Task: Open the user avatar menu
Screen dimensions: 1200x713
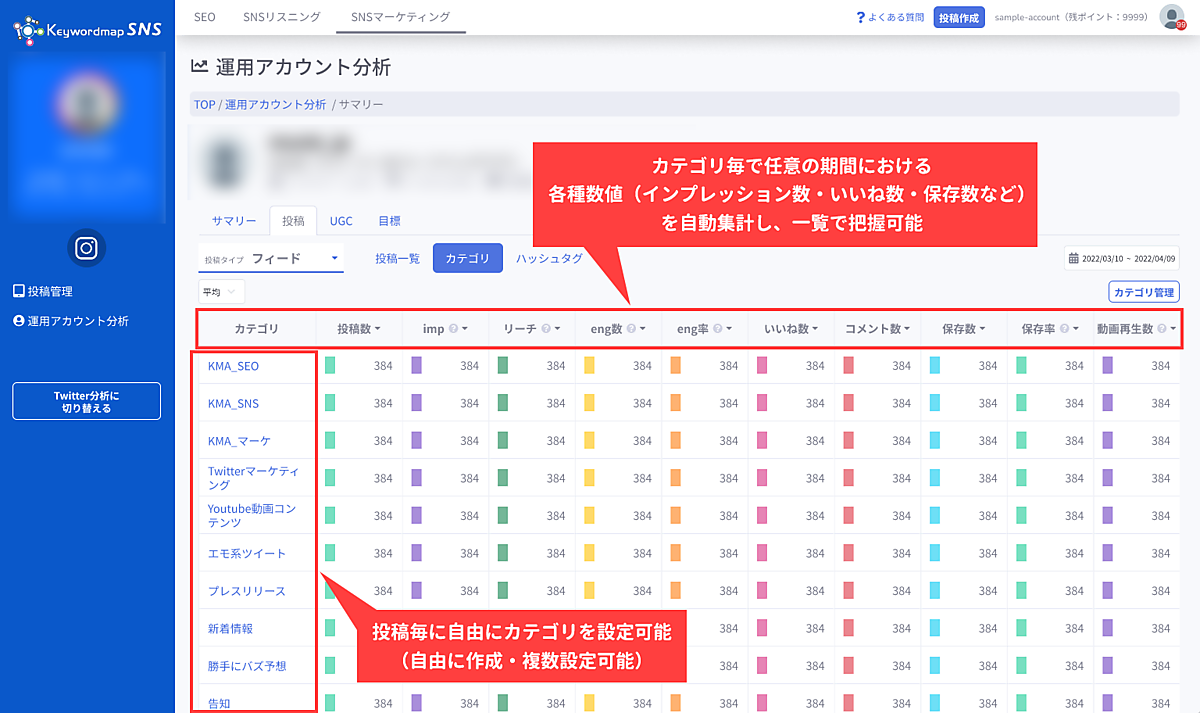Action: click(x=1171, y=17)
